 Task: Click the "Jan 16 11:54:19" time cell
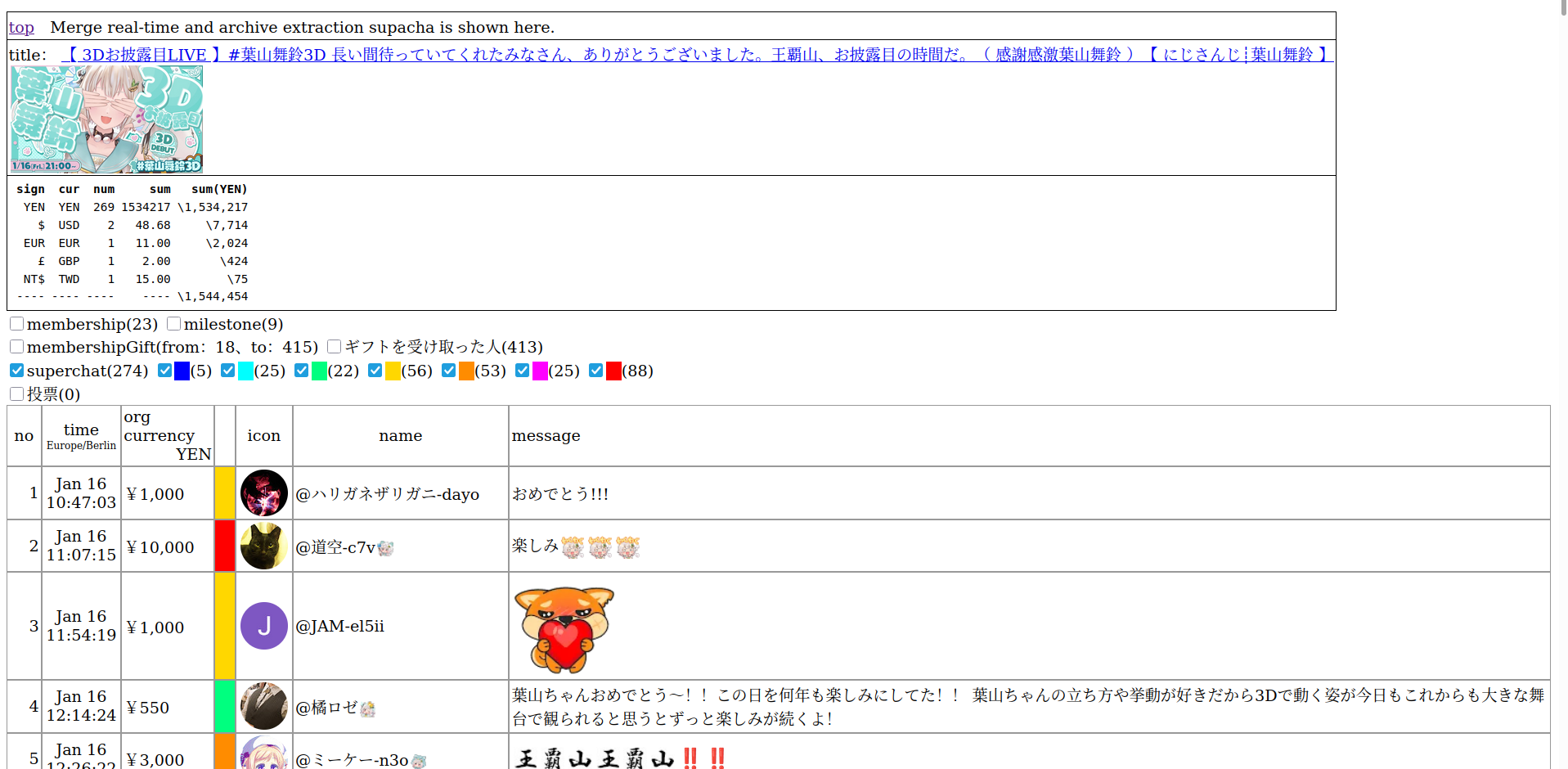tap(81, 626)
